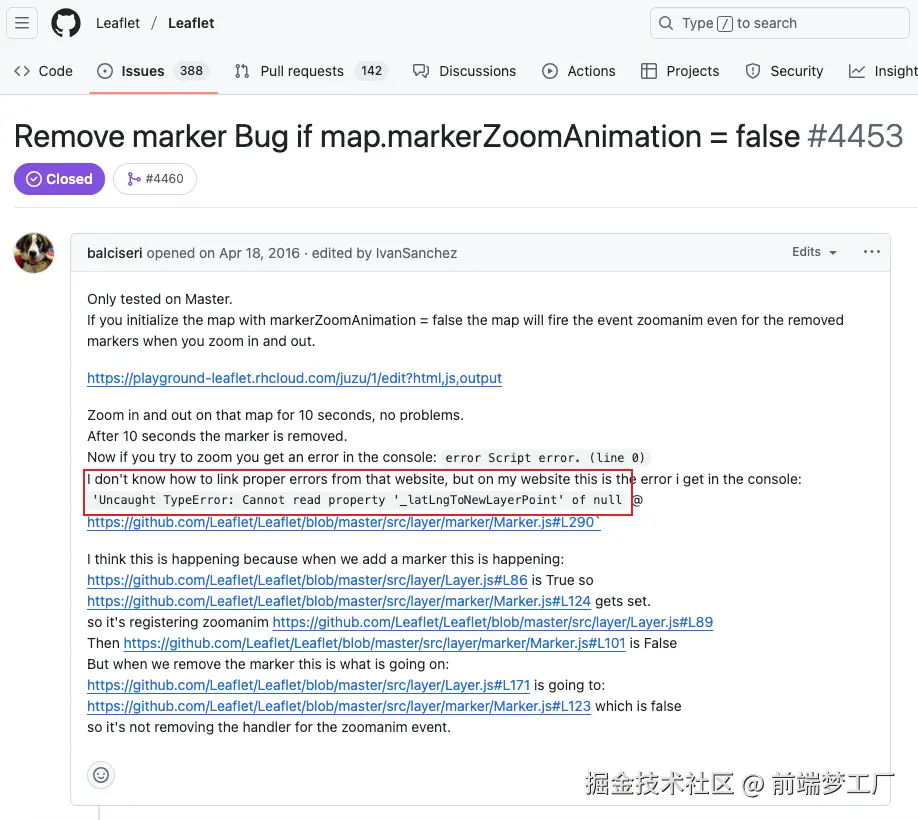This screenshot has height=820, width=918.
Task: Click the 'Only tested on Master.' line
Action: click(x=160, y=299)
